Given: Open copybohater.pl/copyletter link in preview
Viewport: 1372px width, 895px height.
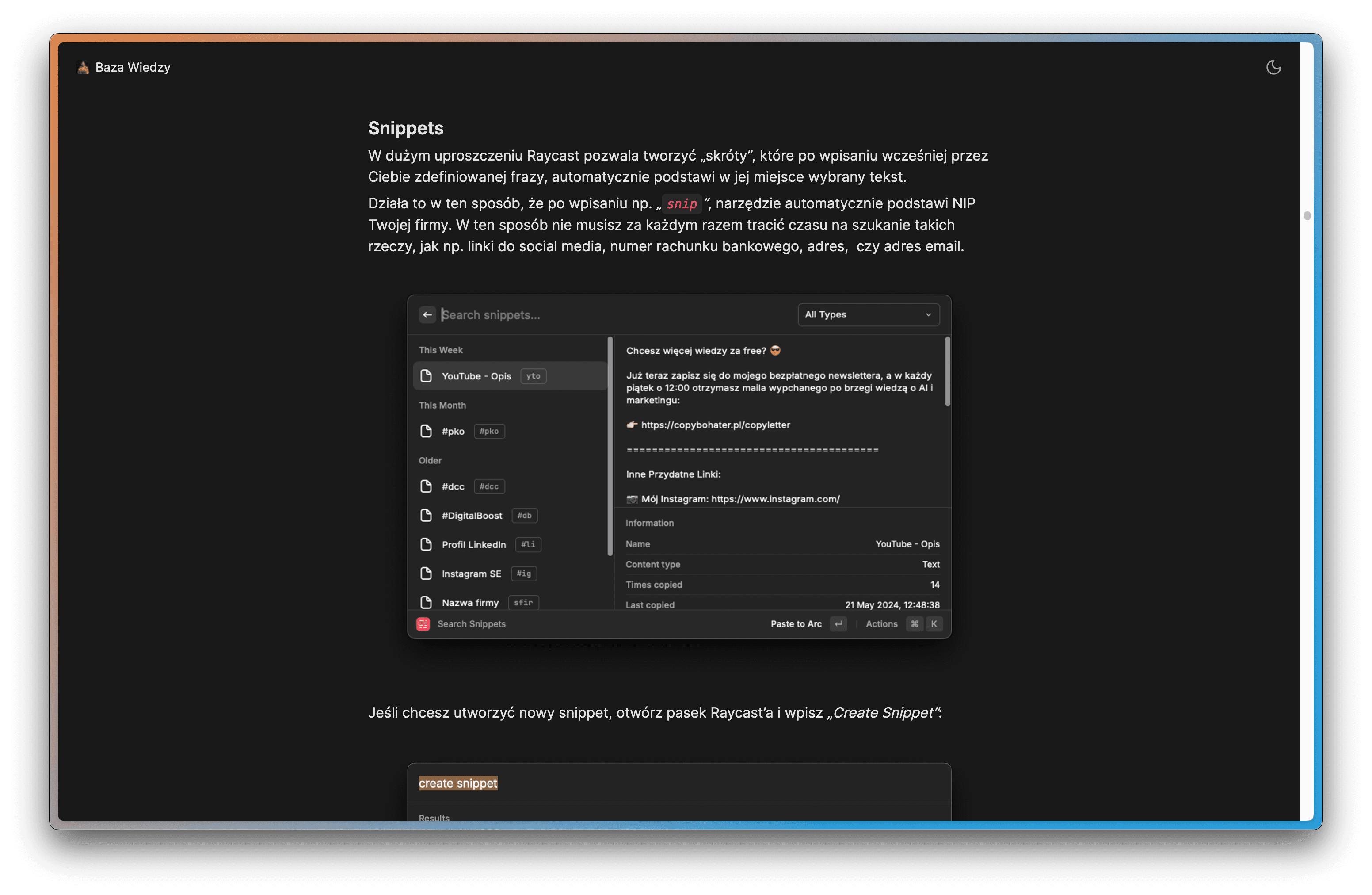Looking at the screenshot, I should pos(716,425).
